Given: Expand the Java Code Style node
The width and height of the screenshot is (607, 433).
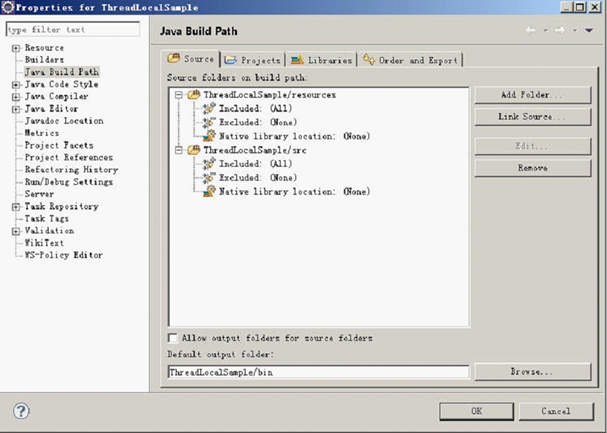Looking at the screenshot, I should click(x=16, y=85).
